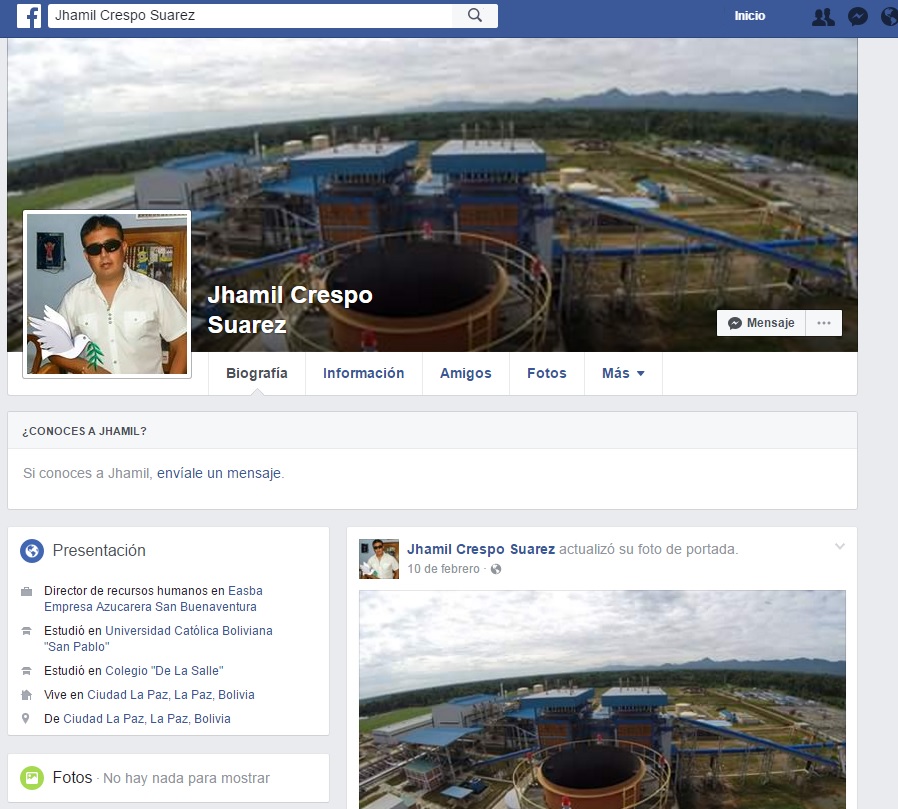The image size is (898, 809).
Task: Switch to the Biografía tab
Action: [257, 373]
